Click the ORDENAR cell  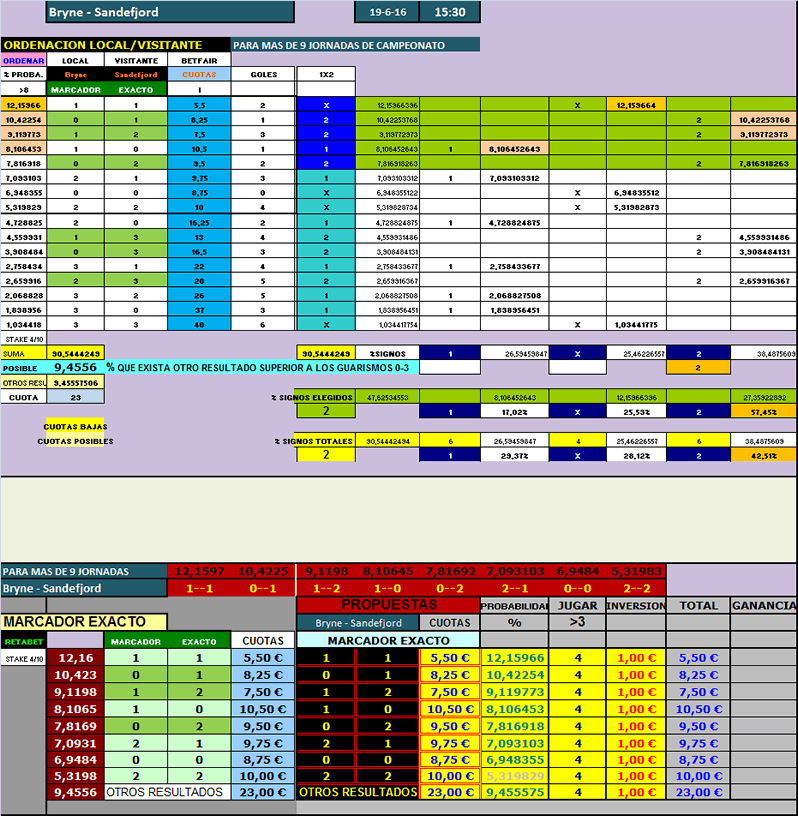[23, 60]
